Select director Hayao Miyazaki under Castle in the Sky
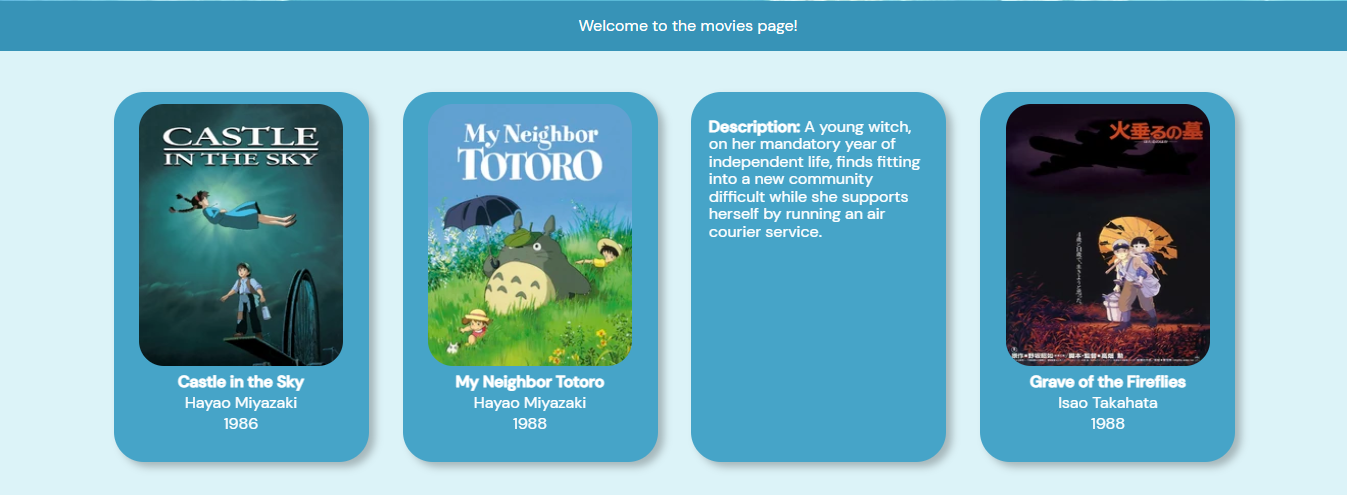 click(x=241, y=403)
